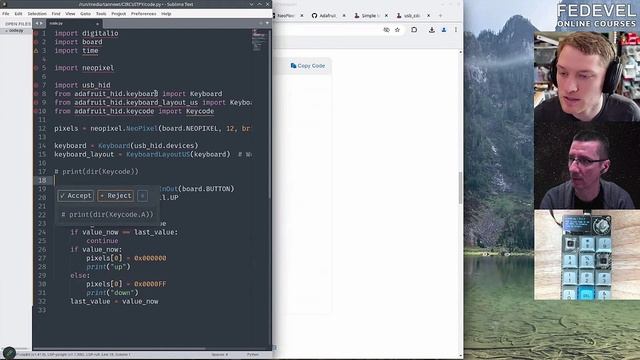The width and height of the screenshot is (640, 360).
Task: Click Copy Code in the browser page
Action: coord(308,66)
